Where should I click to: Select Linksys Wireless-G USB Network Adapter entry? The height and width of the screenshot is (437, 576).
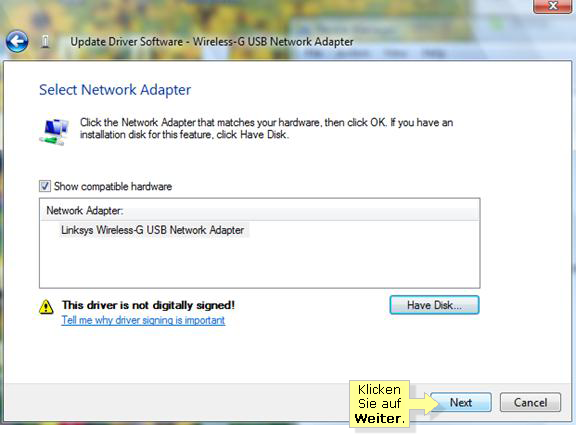point(152,230)
